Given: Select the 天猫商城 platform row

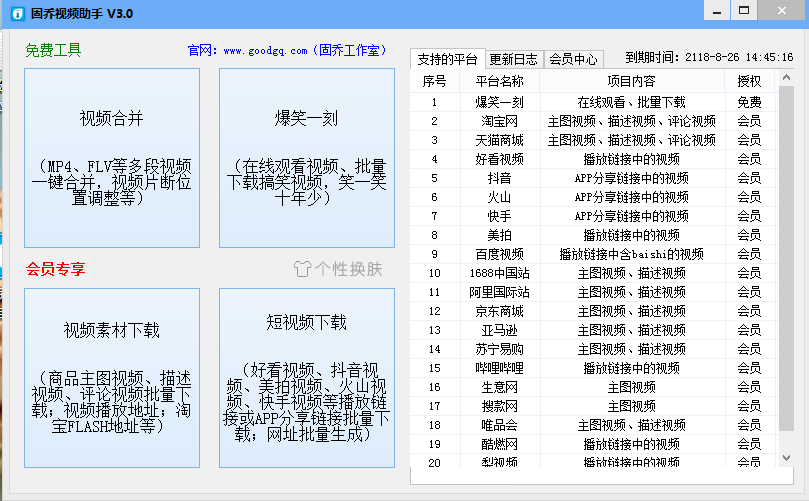Looking at the screenshot, I should coord(593,140).
